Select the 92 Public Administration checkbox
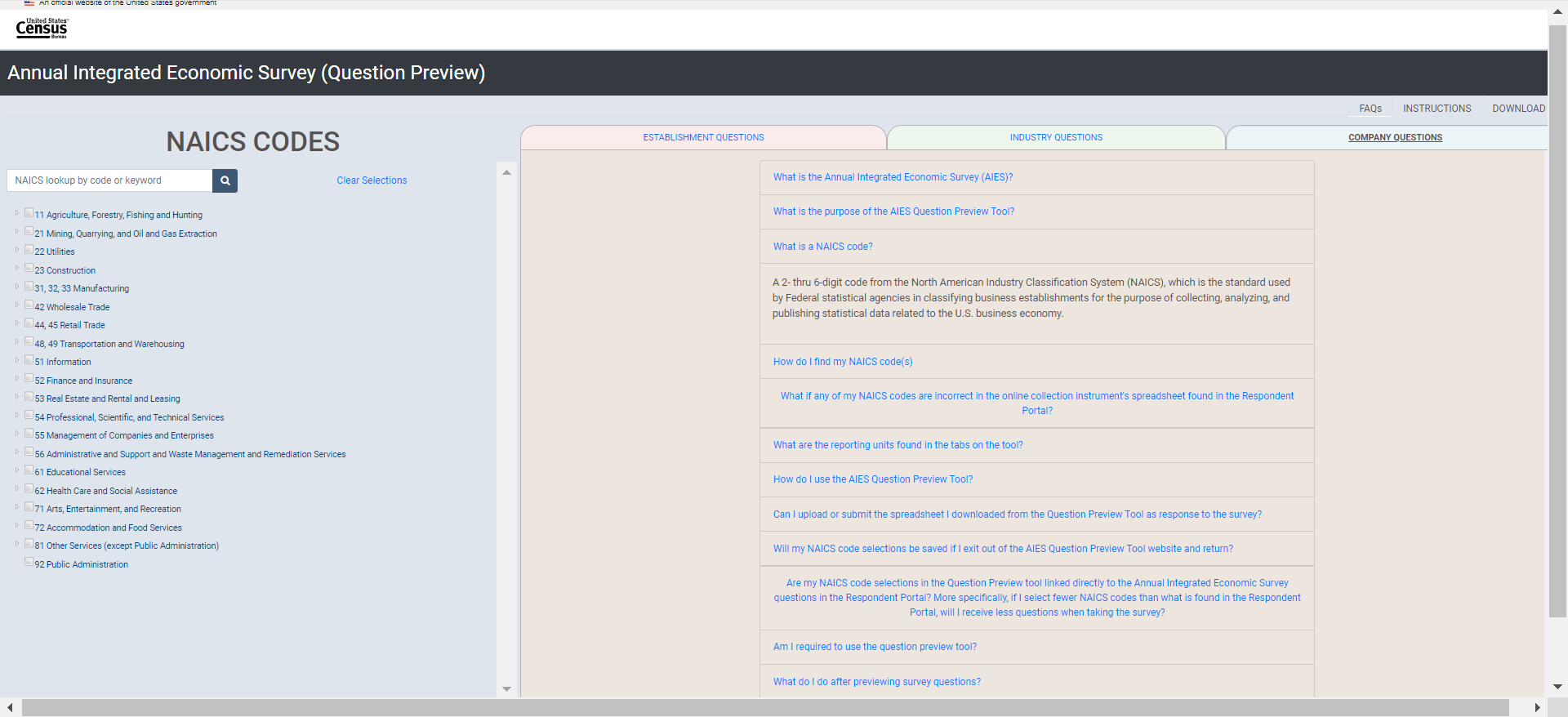Screen dimensions: 1568x717 click(29, 563)
